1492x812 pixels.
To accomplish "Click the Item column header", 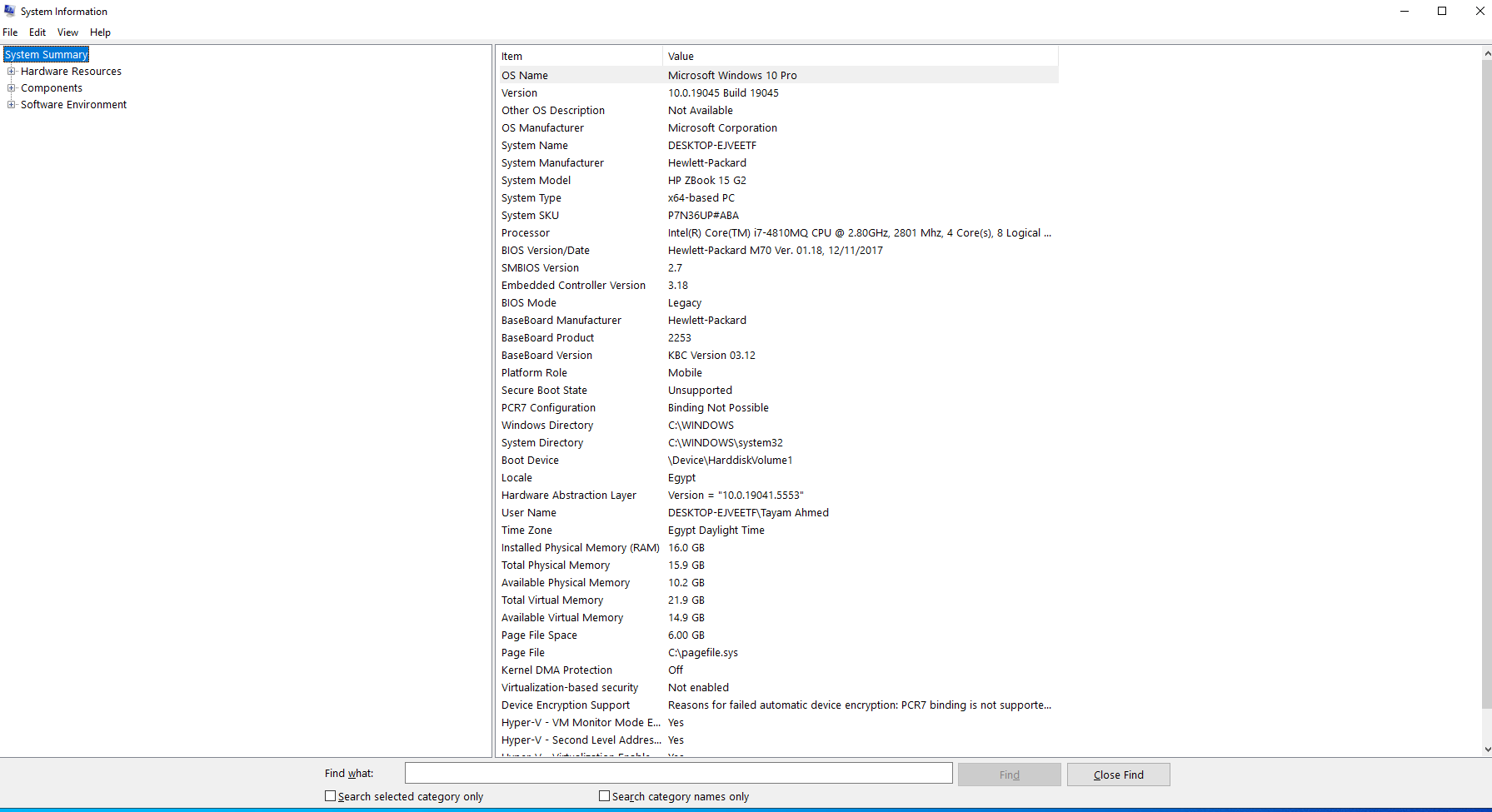I will (x=579, y=56).
